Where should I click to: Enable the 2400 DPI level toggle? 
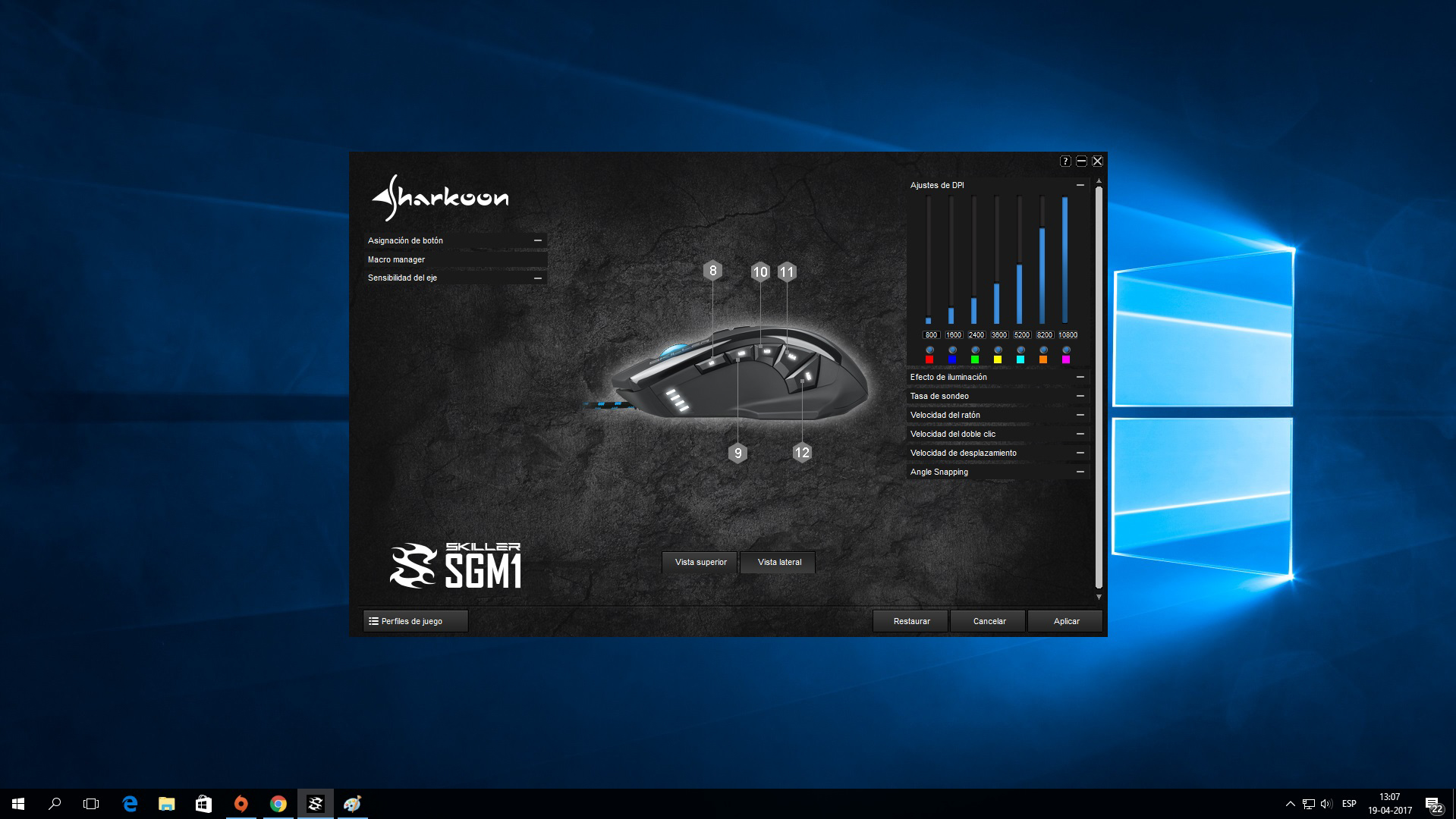click(x=975, y=350)
